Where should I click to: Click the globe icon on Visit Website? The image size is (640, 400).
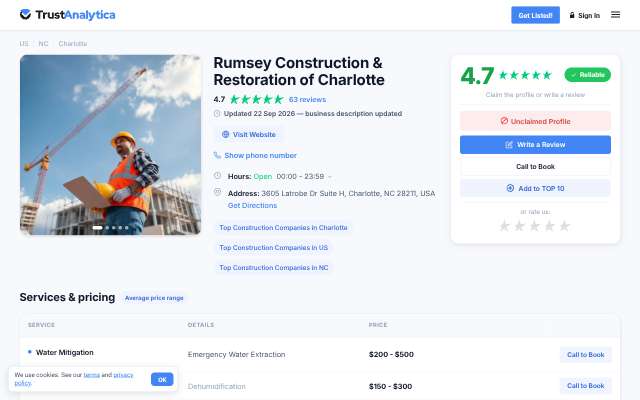click(x=225, y=134)
